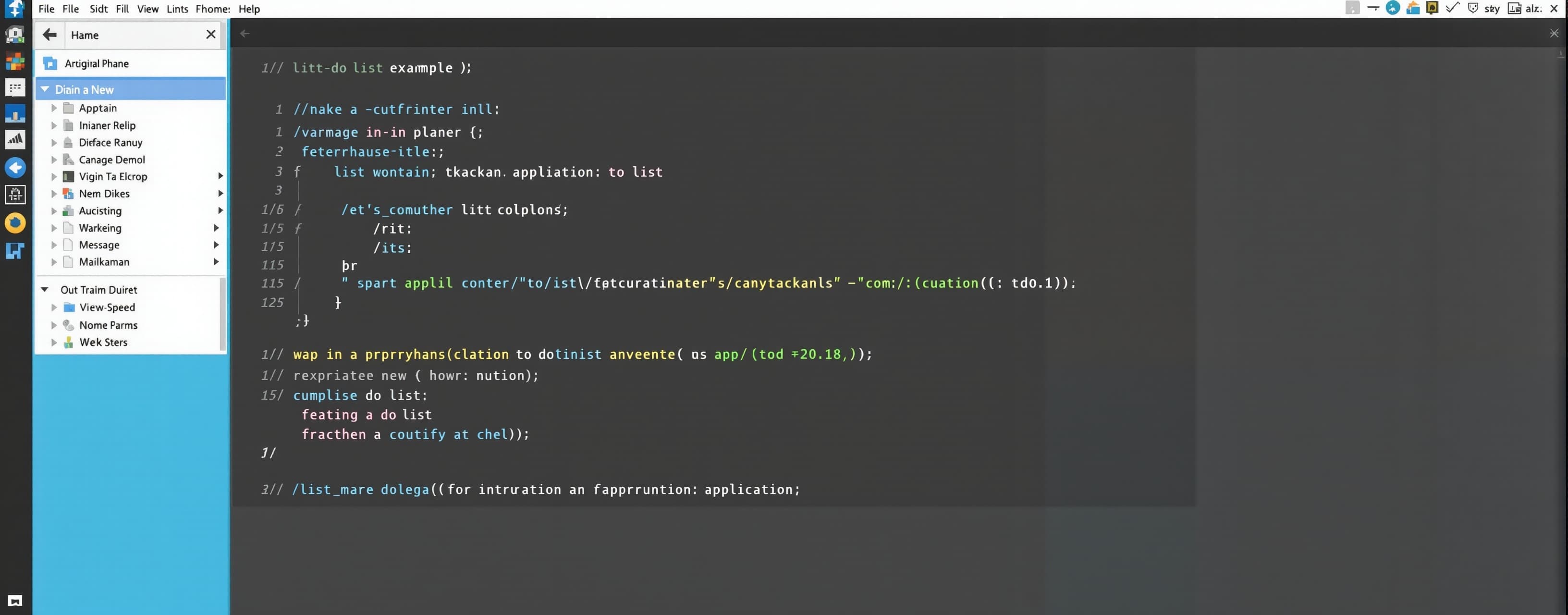The height and width of the screenshot is (615, 1568).
Task: Close the editor pane with the gray X
Action: click(x=1554, y=34)
